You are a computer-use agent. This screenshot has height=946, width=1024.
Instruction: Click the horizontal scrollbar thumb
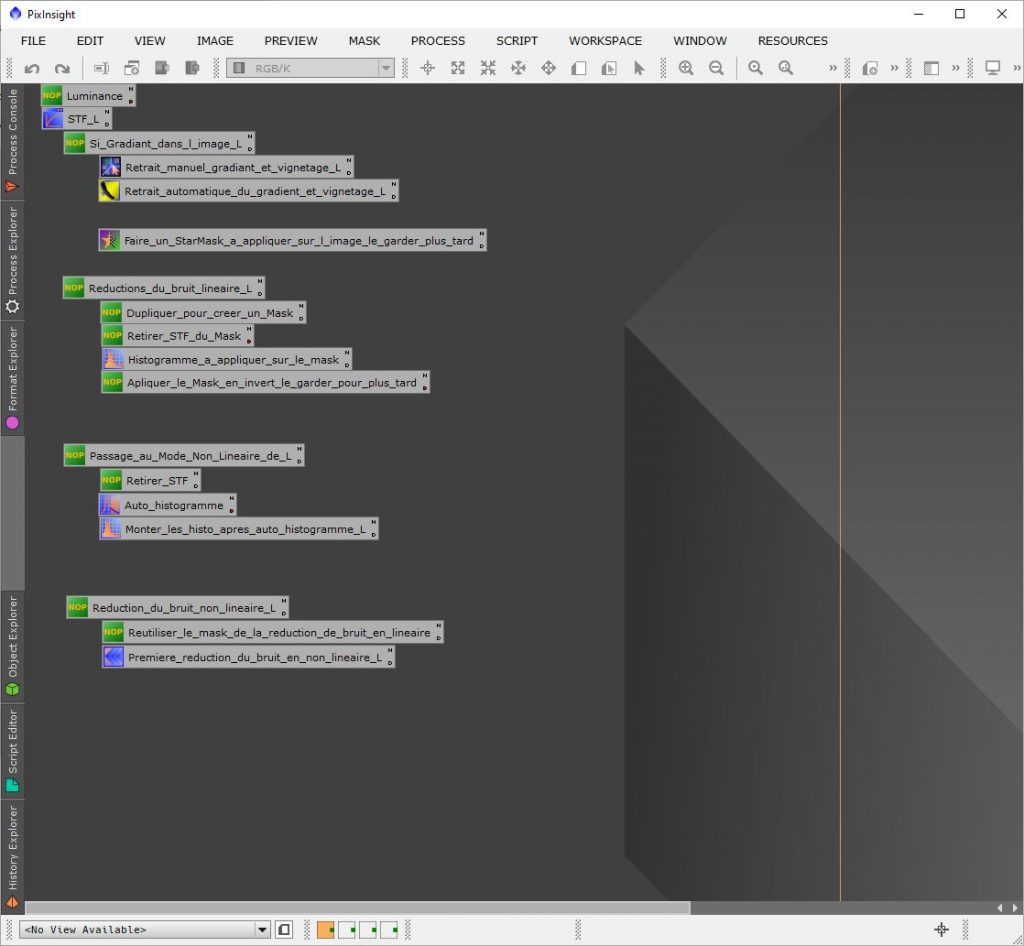coord(357,907)
